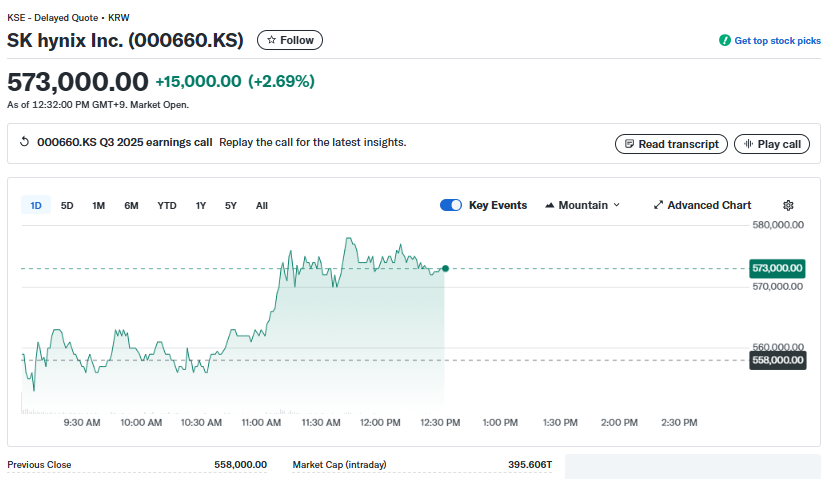834x479 pixels.
Task: Play the Q3 2025 earnings call
Action: click(x=771, y=144)
